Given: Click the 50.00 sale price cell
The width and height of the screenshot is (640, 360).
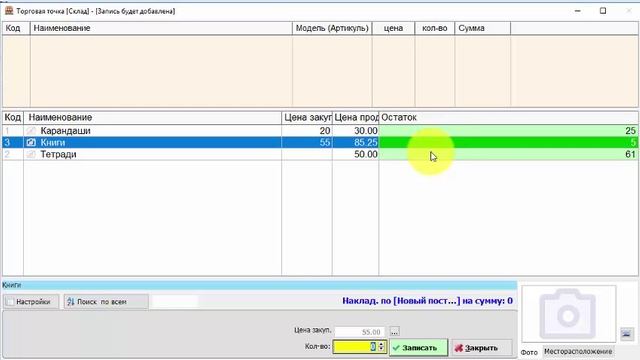Looking at the screenshot, I should [356, 154].
